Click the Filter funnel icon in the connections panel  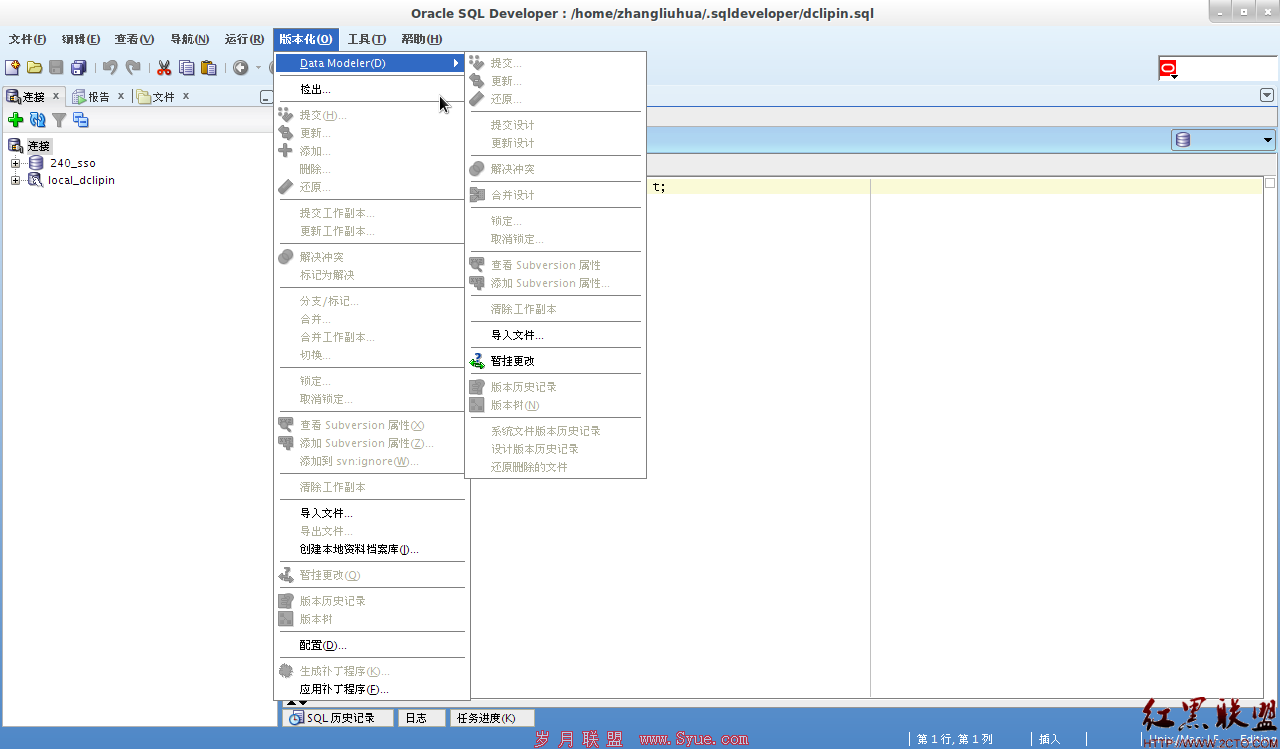tap(59, 120)
